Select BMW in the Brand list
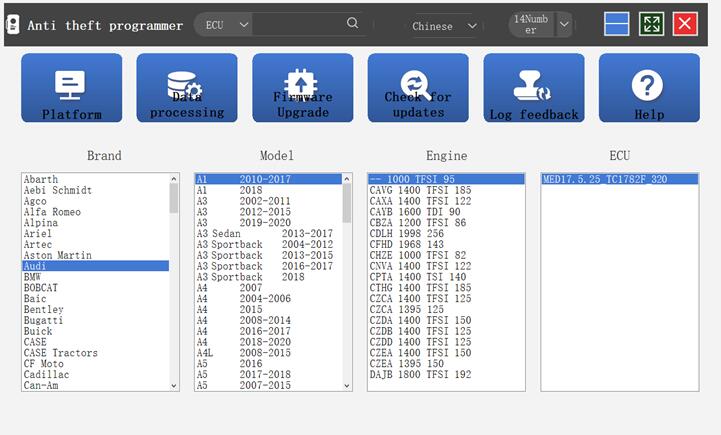Viewport: 721px width, 435px height. pos(96,277)
